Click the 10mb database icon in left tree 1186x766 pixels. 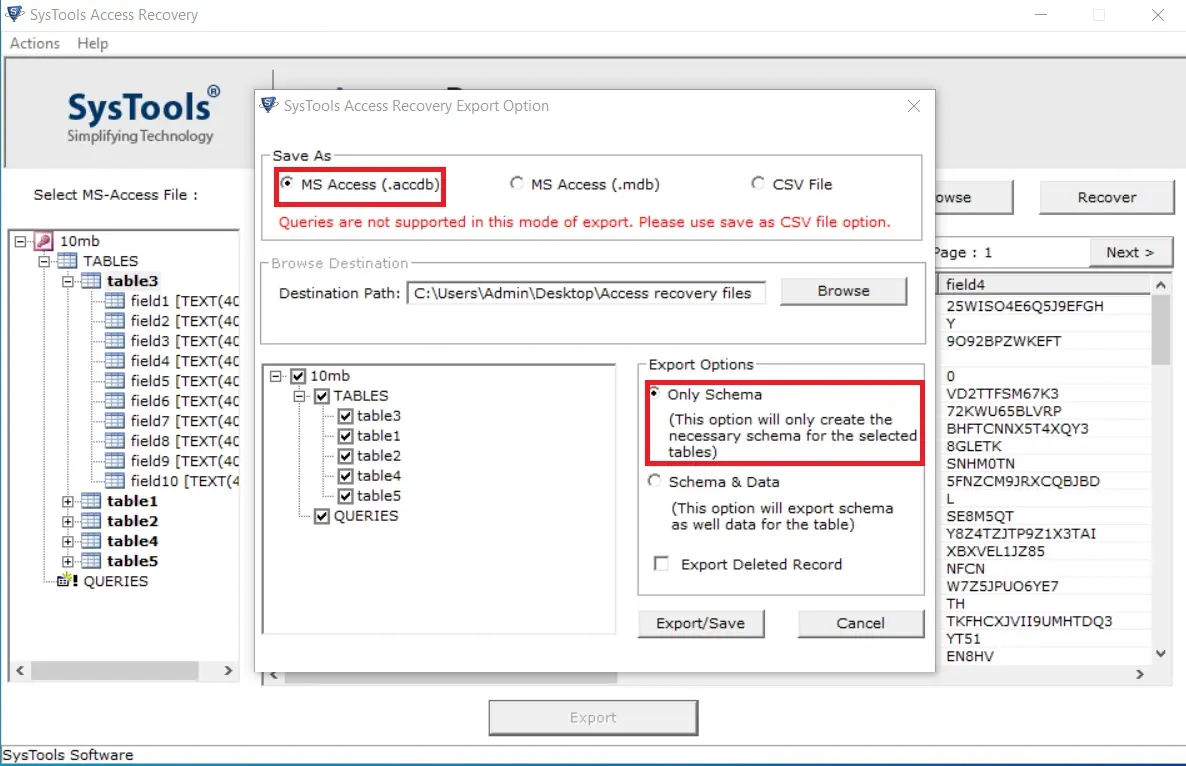(44, 241)
